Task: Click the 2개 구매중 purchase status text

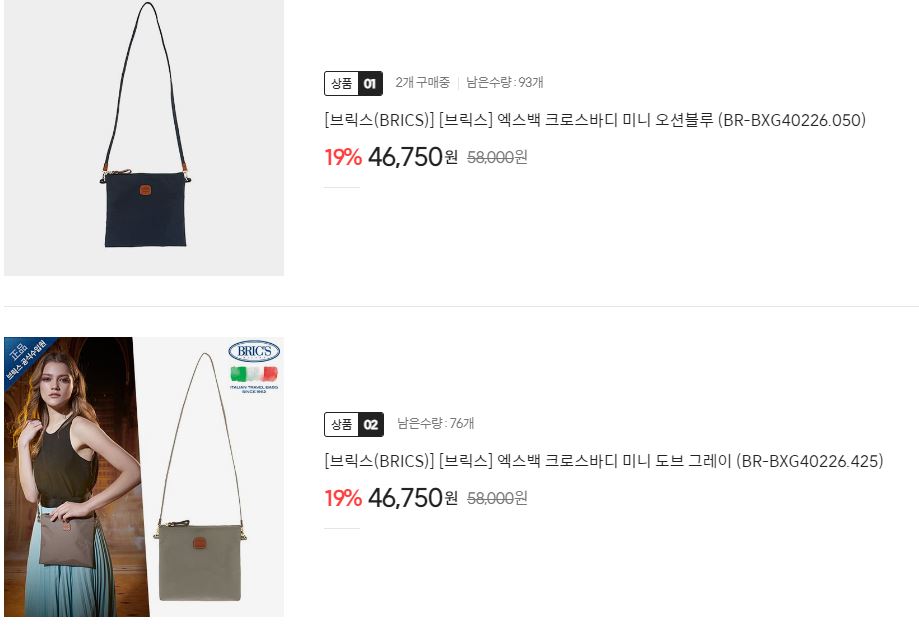Action: click(x=422, y=83)
